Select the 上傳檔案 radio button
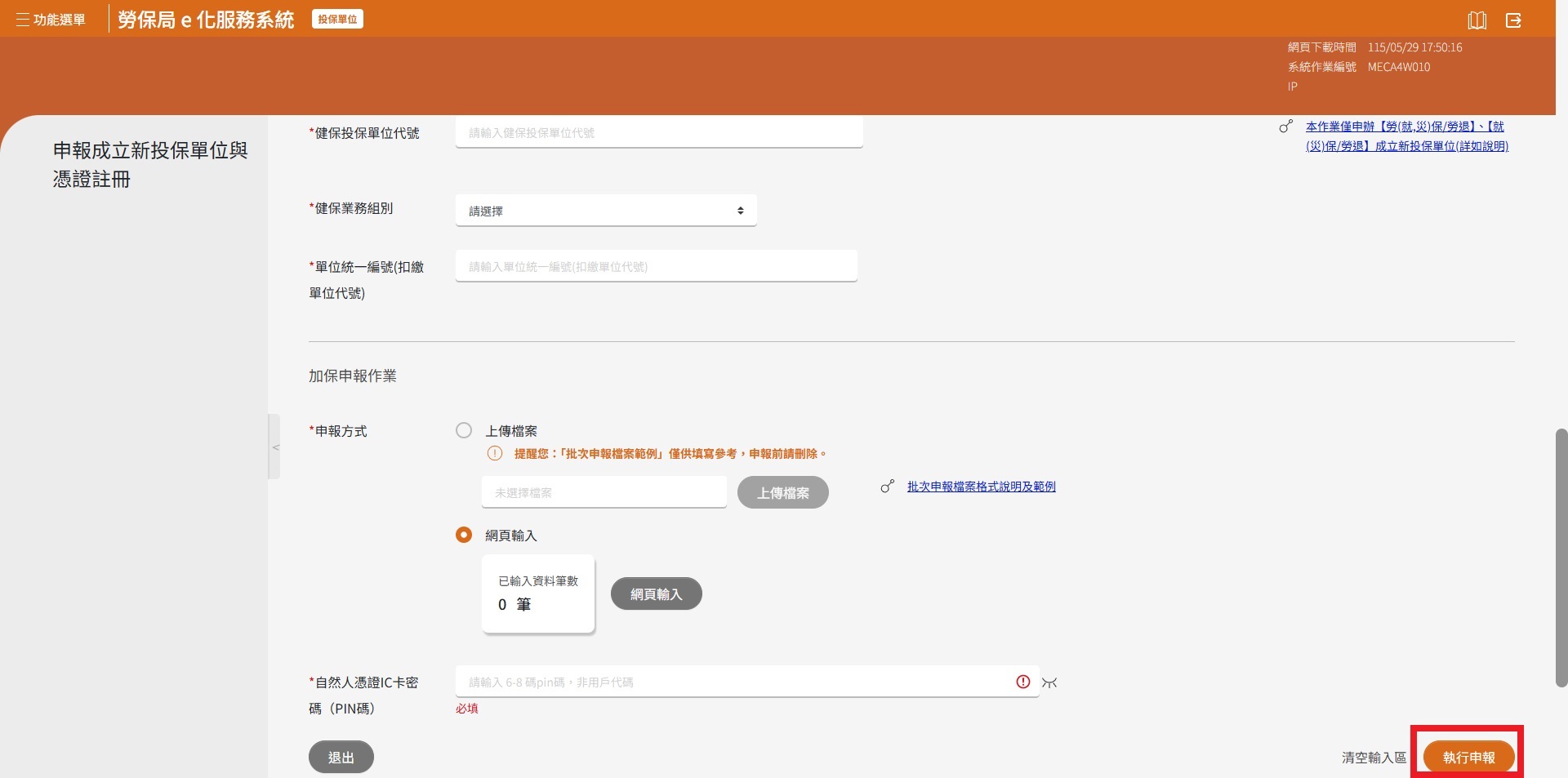This screenshot has width=1568, height=778. [464, 430]
